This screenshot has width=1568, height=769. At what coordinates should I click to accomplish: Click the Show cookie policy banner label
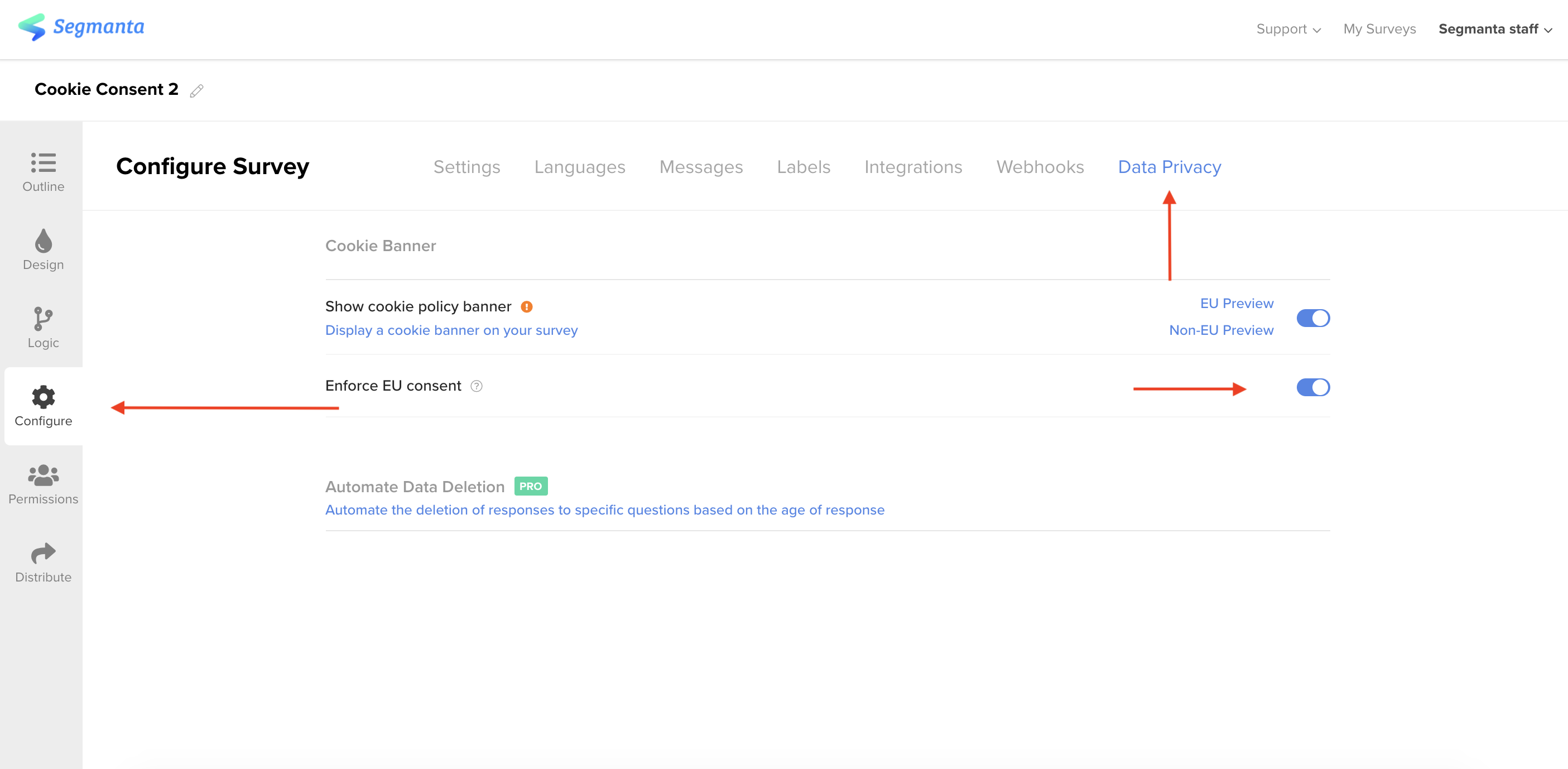(x=418, y=307)
